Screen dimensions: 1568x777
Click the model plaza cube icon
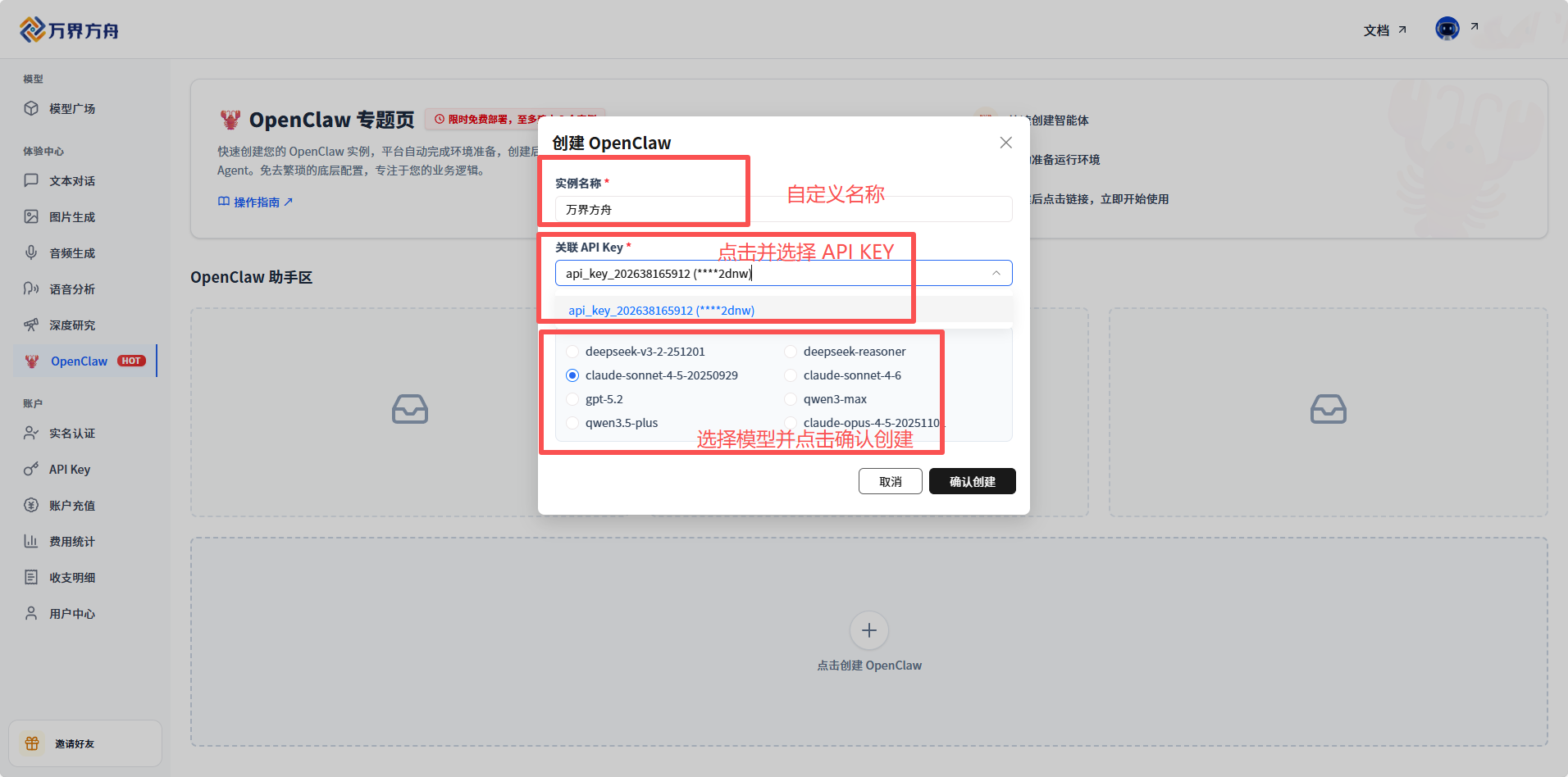click(x=31, y=108)
